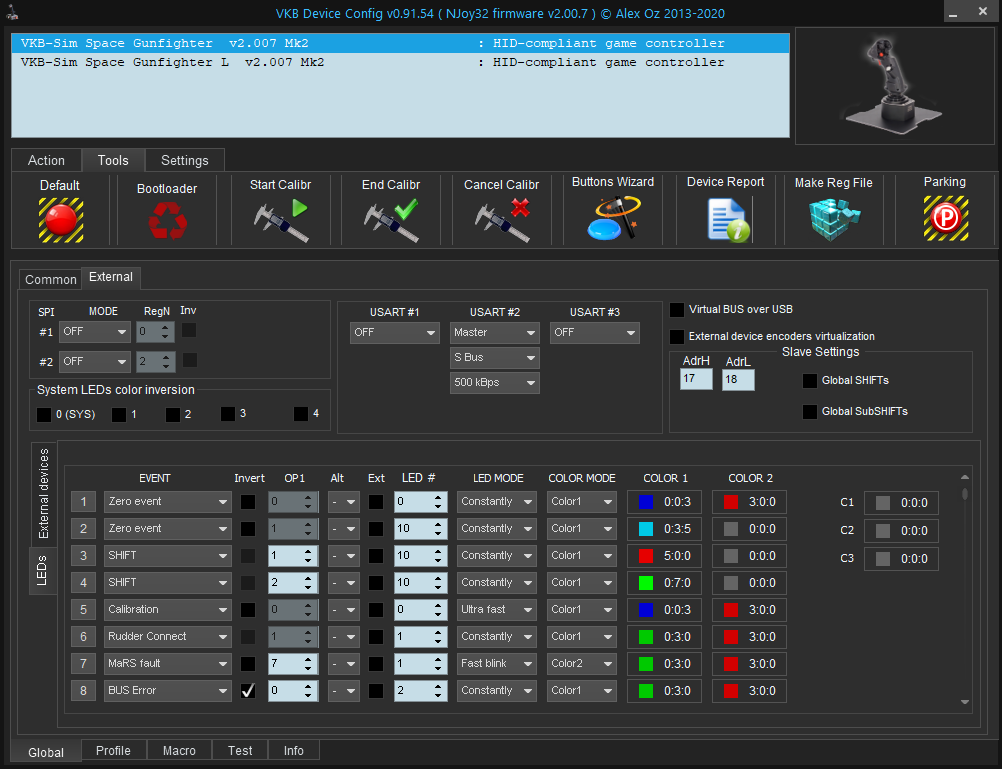This screenshot has height=769, width=1002.
Task: Click the End Calibr checkmark icon
Action: 391,219
